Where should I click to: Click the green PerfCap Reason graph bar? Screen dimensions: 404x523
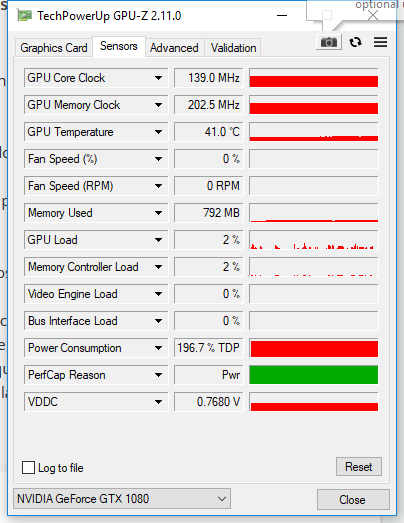click(314, 375)
